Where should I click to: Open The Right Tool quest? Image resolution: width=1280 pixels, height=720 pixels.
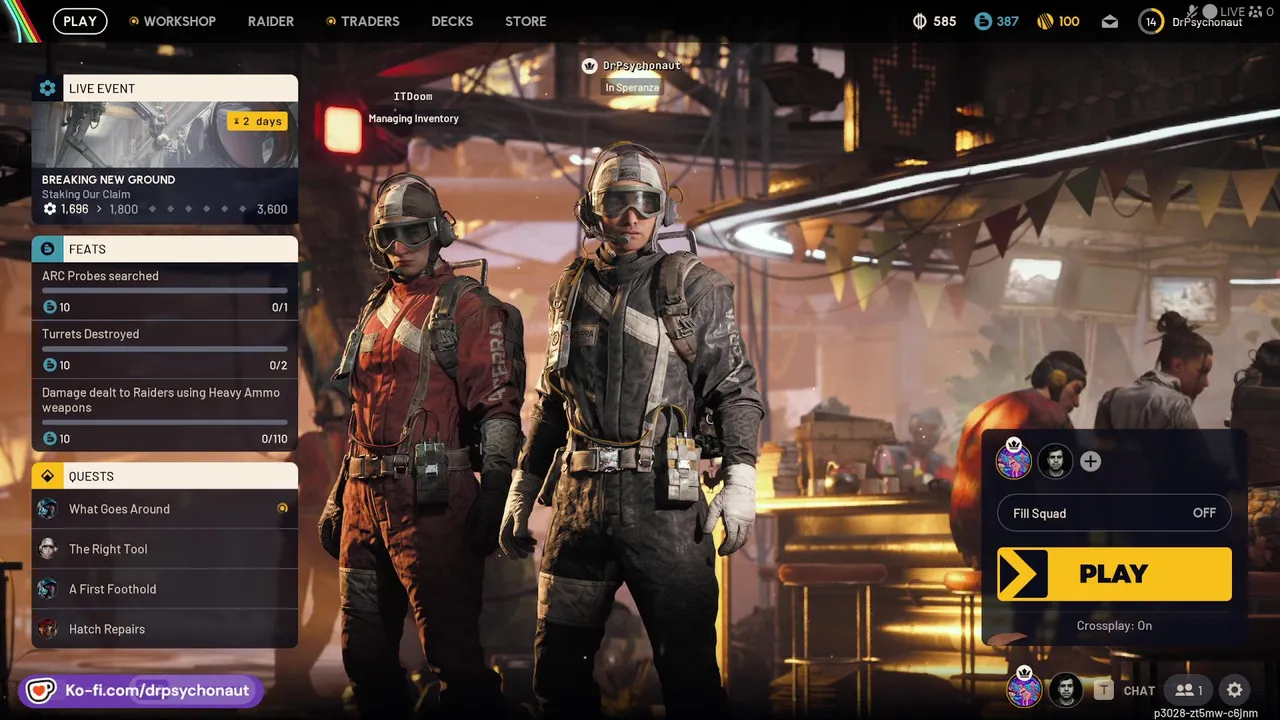165,549
